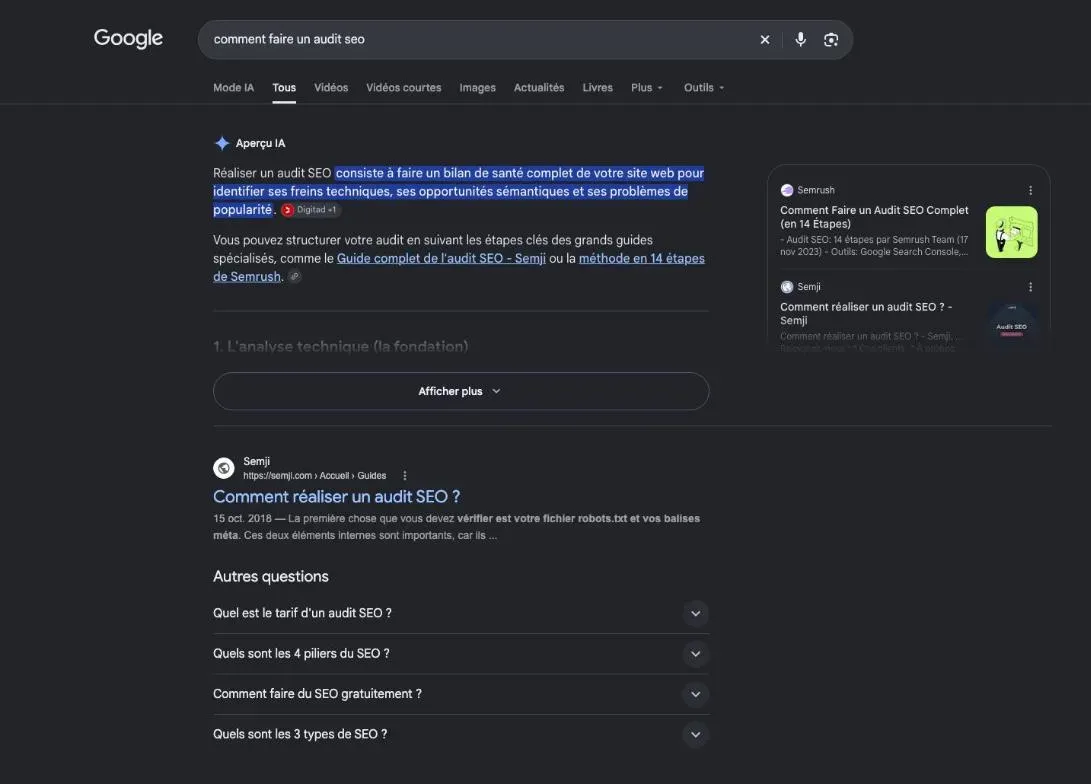The width and height of the screenshot is (1091, 784).
Task: Open 'Comment réaliser un audit SEO ? - Semji' card
Action: click(x=866, y=314)
